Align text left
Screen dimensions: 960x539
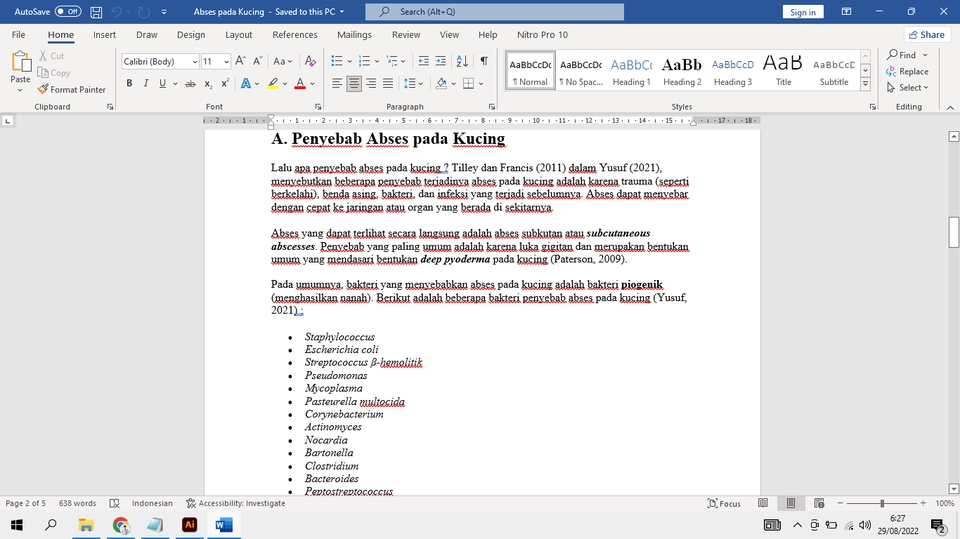tap(337, 83)
